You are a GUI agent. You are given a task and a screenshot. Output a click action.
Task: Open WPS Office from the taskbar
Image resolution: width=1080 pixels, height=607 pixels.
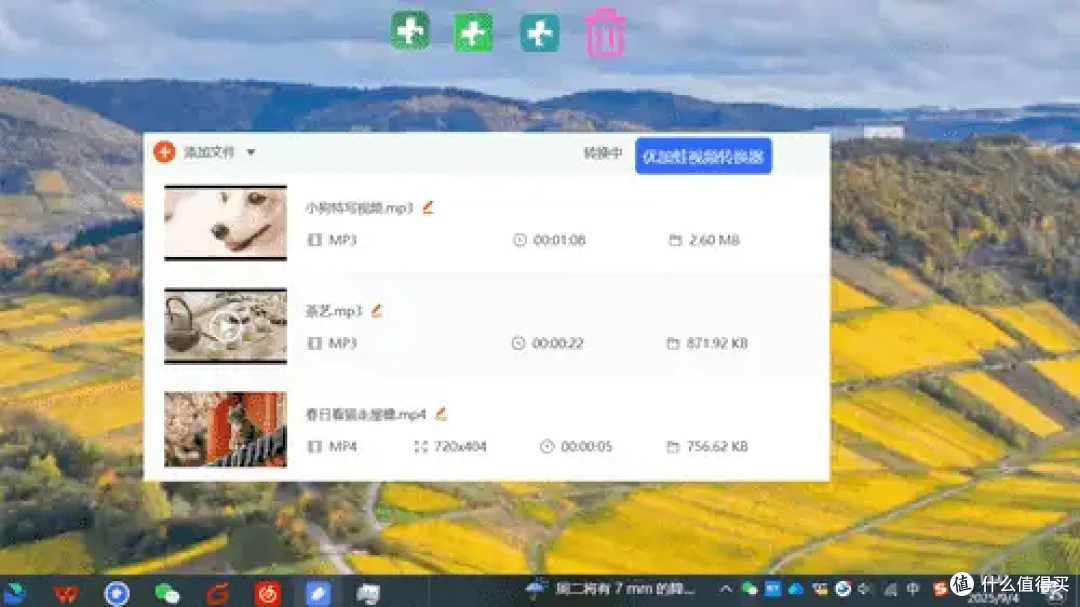tap(66, 593)
